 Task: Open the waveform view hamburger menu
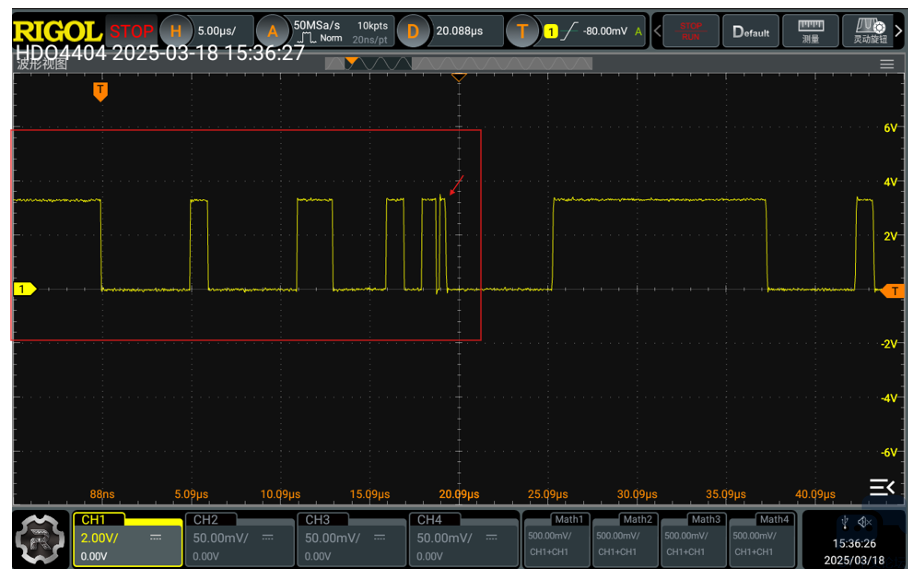(886, 64)
